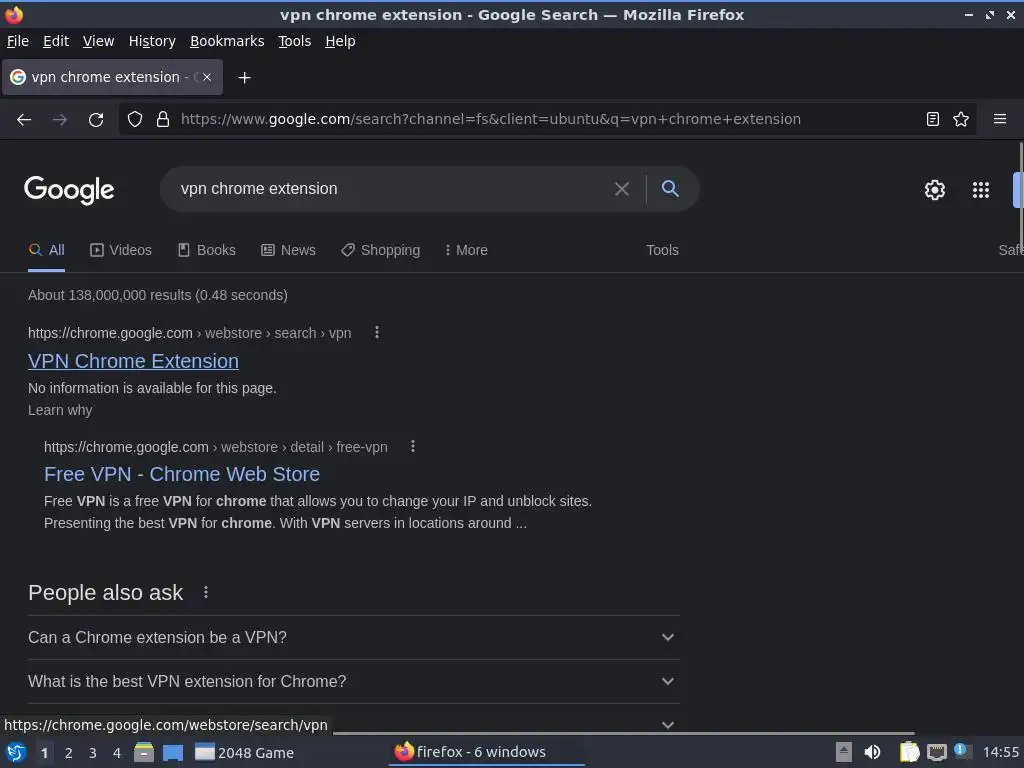Open file manager from taskbar
Viewport: 1024px width, 768px height.
click(144, 752)
